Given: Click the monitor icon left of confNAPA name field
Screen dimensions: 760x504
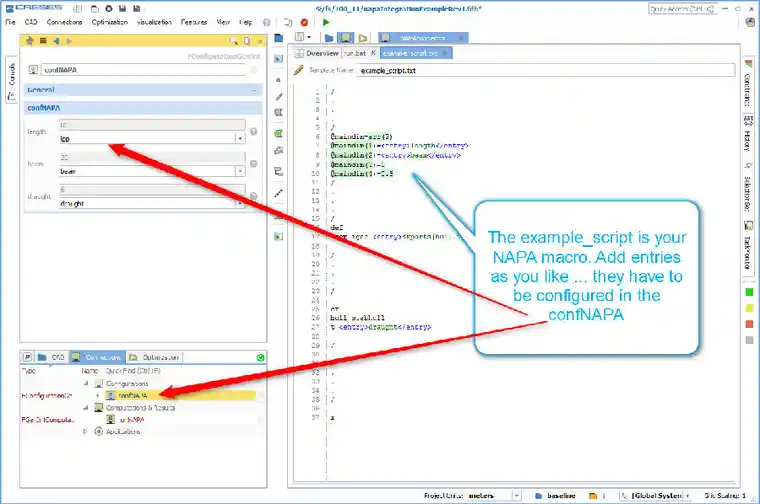Looking at the screenshot, I should click(x=33, y=70).
